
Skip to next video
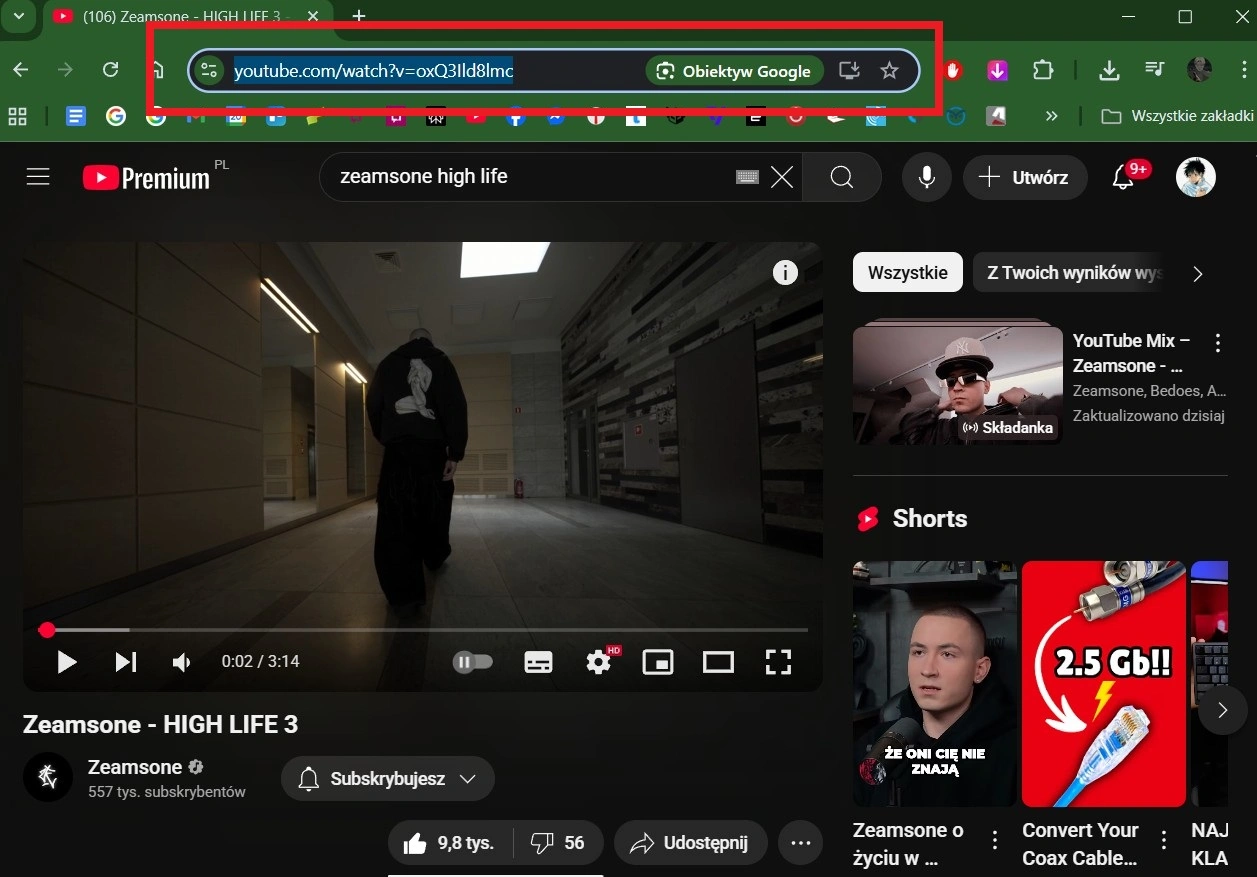(125, 662)
